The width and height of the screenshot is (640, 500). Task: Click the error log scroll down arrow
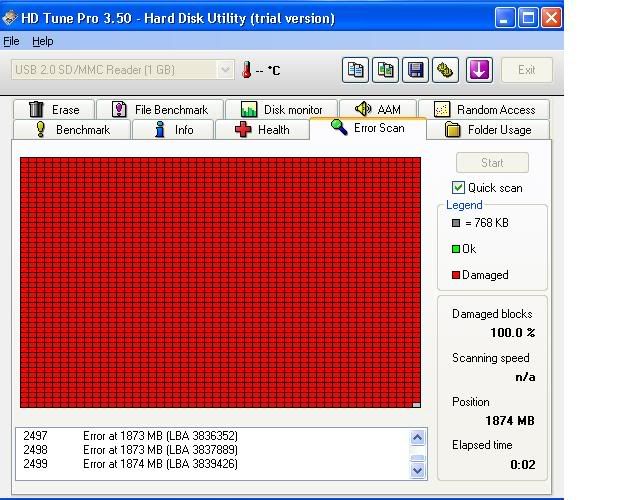417,471
